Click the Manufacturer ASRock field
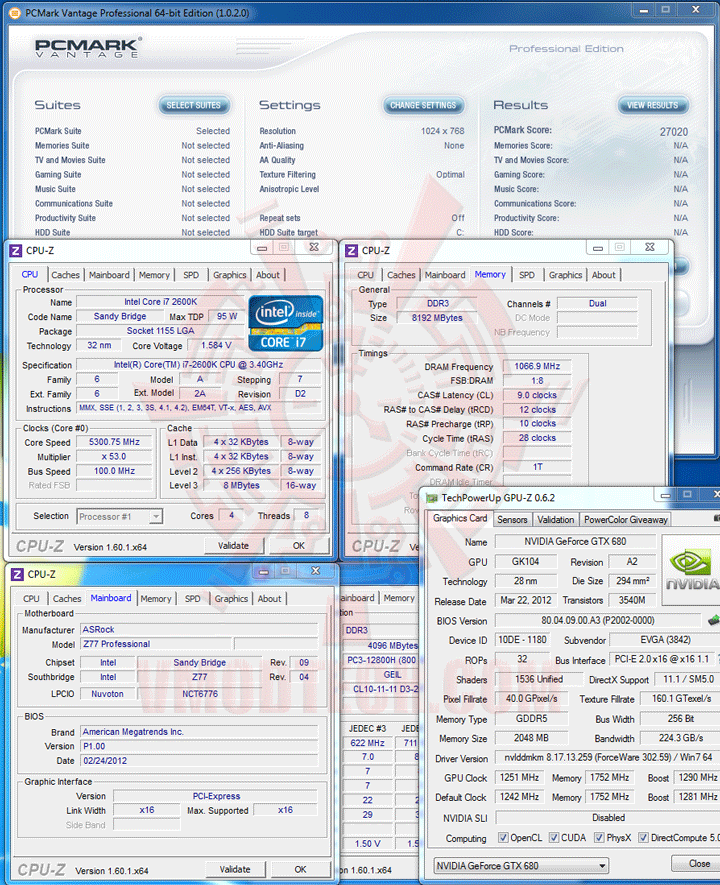720x885 pixels. pyautogui.click(x=199, y=629)
